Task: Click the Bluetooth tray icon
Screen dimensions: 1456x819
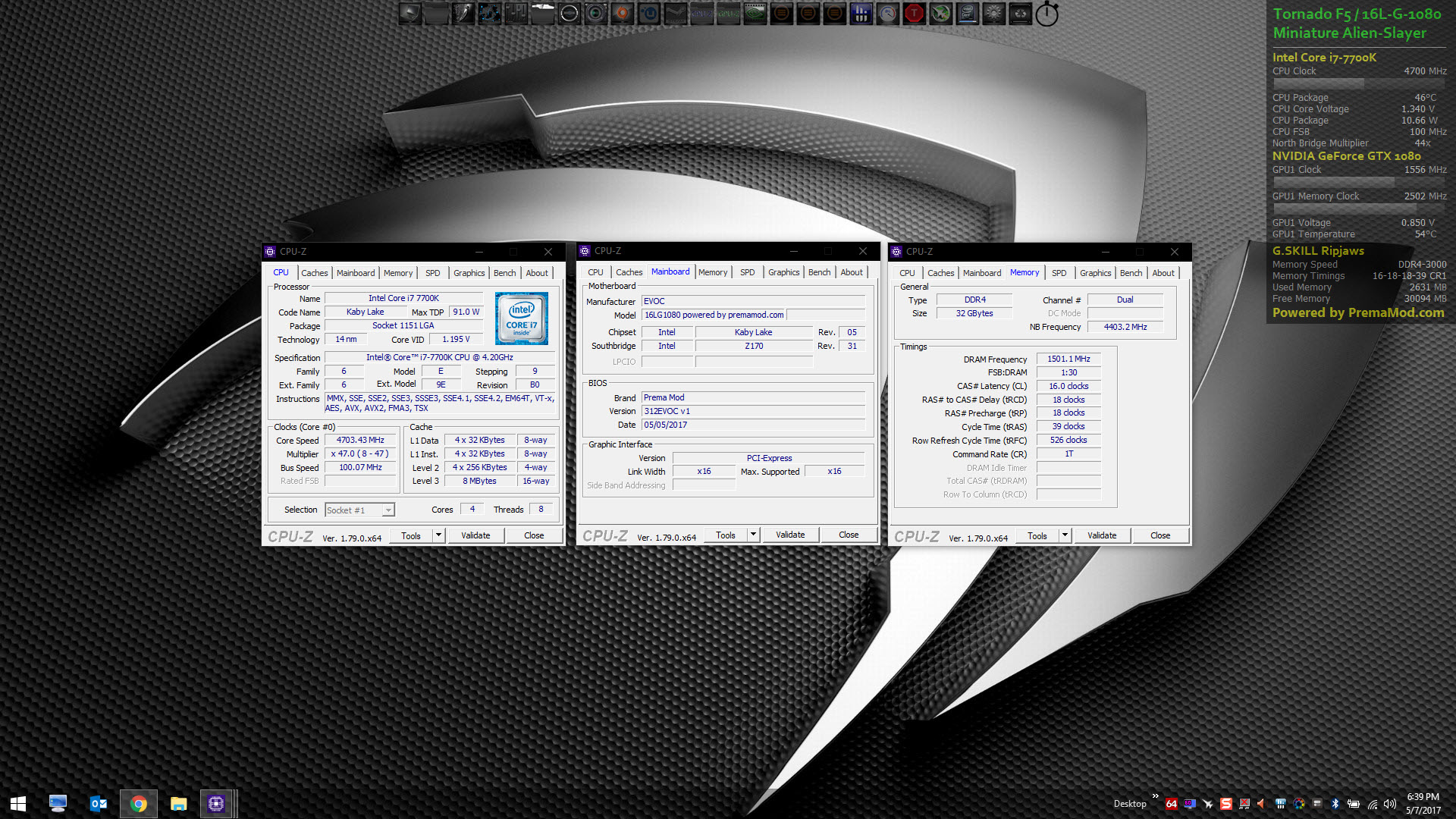Action: click(1335, 804)
